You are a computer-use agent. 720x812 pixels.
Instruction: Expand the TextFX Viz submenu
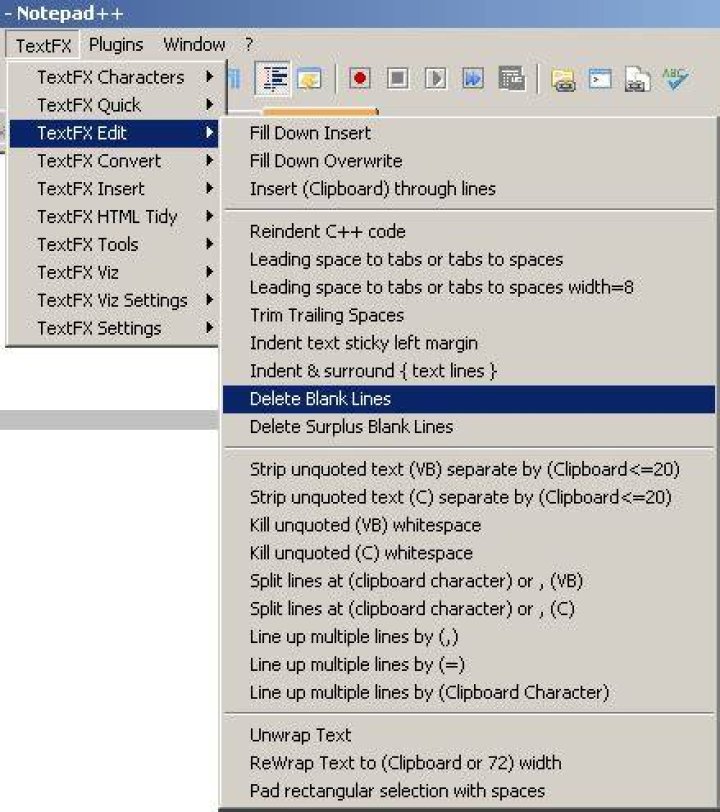point(114,272)
